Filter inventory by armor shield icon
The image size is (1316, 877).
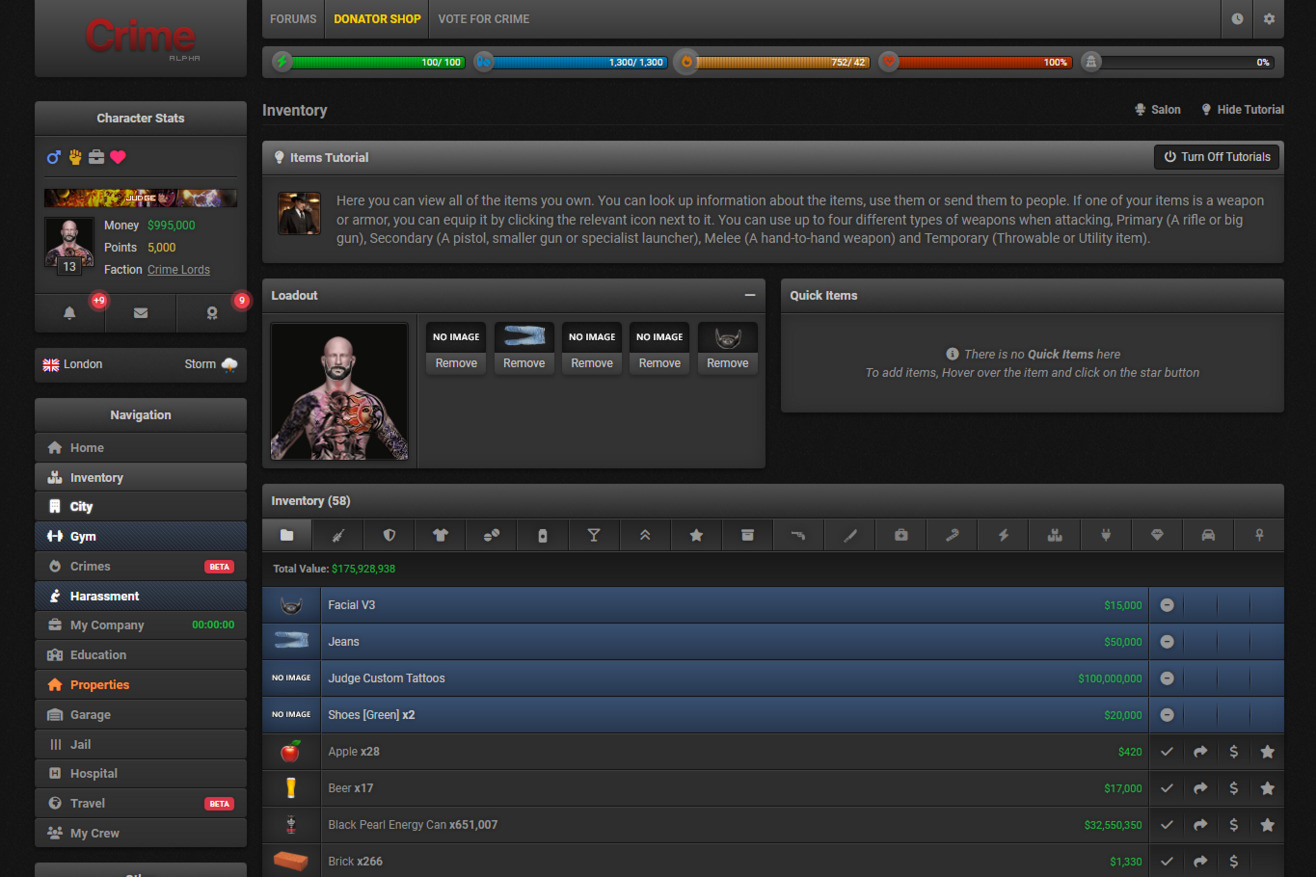coord(389,535)
